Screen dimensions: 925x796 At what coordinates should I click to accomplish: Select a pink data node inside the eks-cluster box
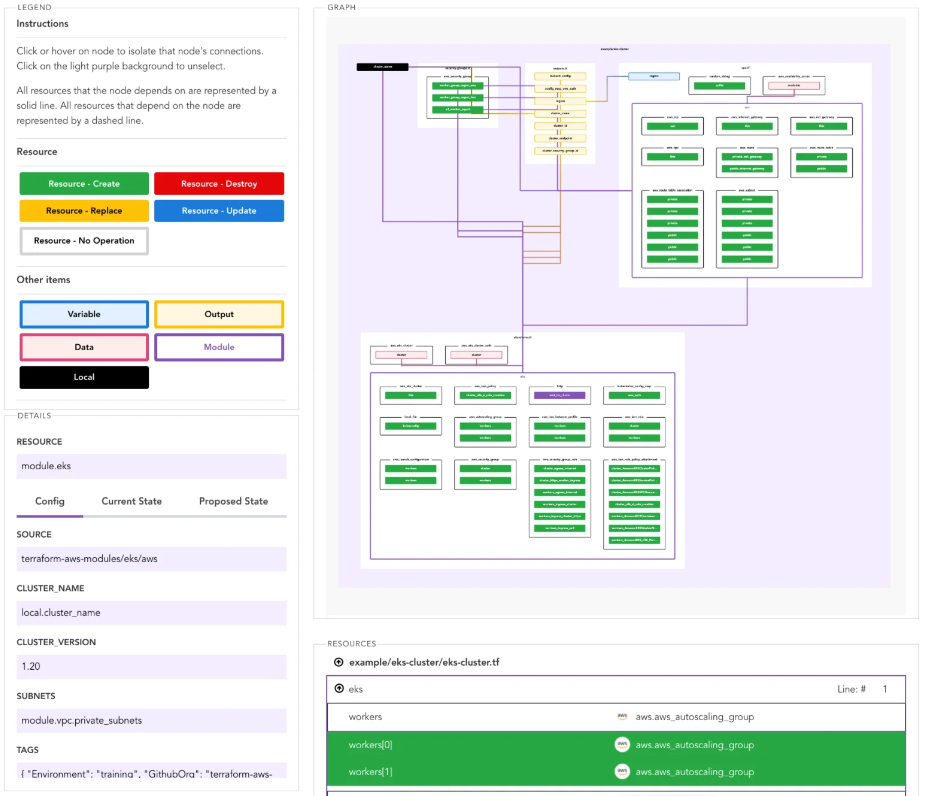401,355
